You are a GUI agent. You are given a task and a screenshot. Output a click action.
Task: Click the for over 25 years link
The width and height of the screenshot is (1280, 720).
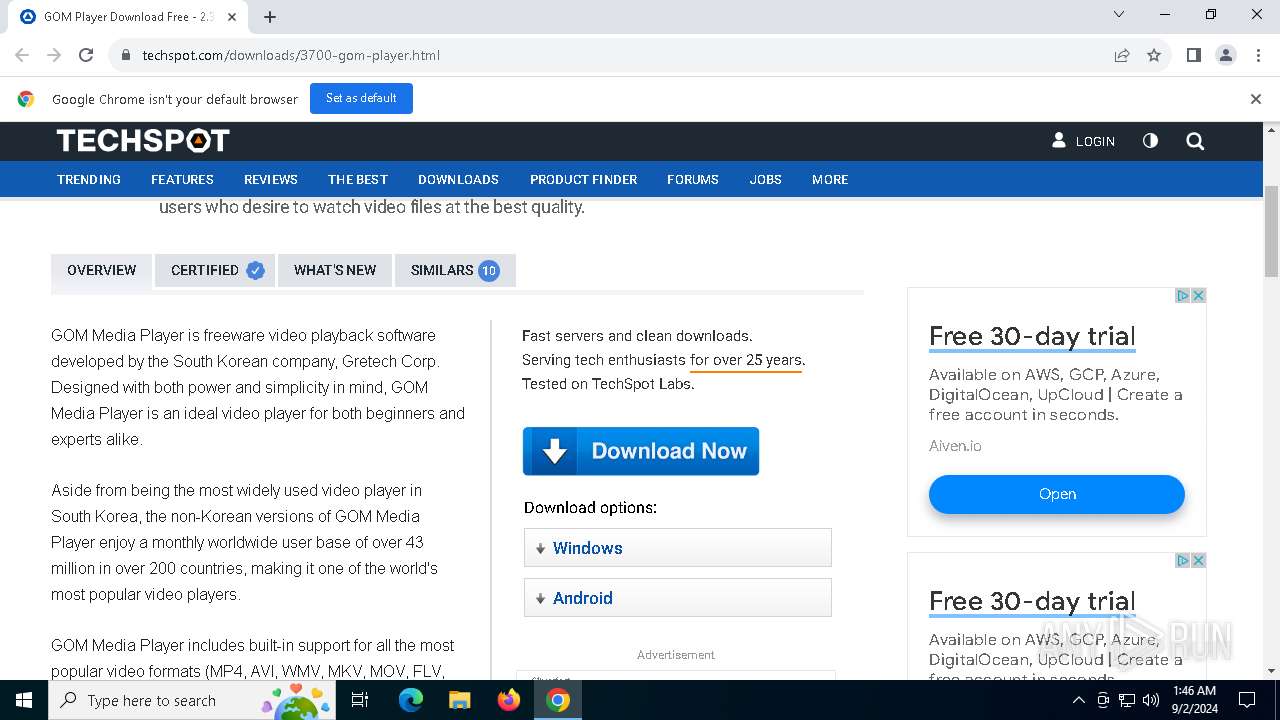746,360
